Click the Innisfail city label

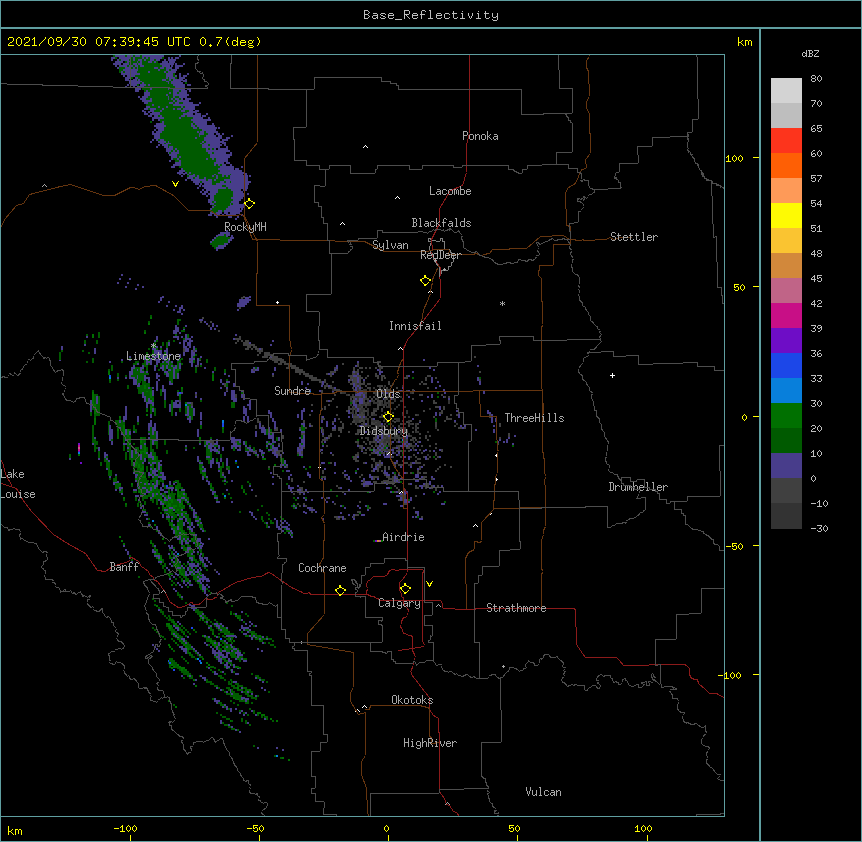coord(415,326)
